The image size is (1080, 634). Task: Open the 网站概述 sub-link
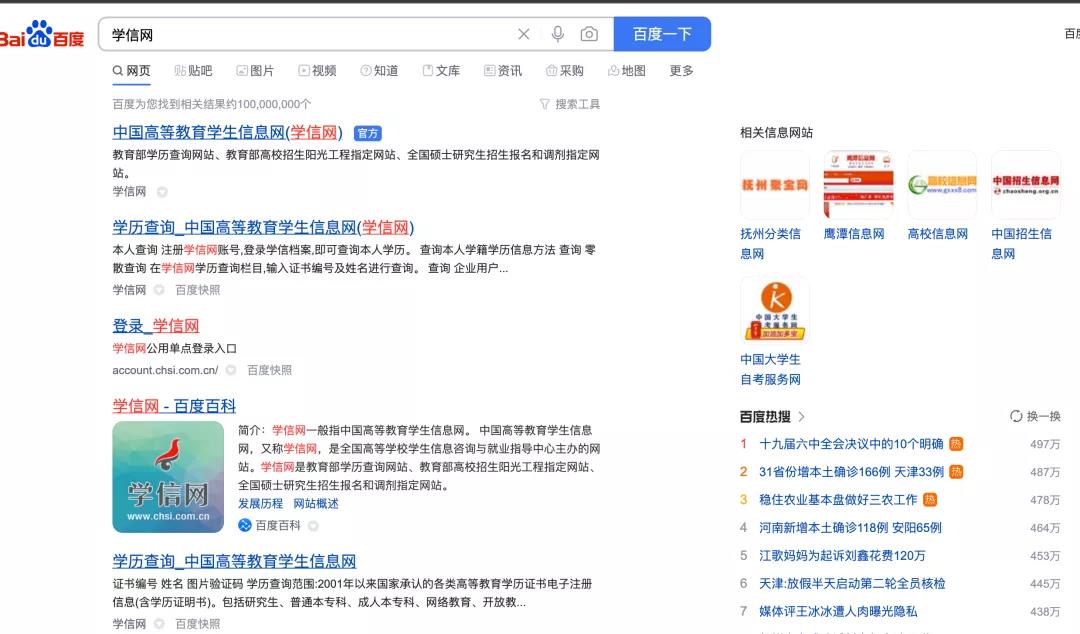coord(316,504)
